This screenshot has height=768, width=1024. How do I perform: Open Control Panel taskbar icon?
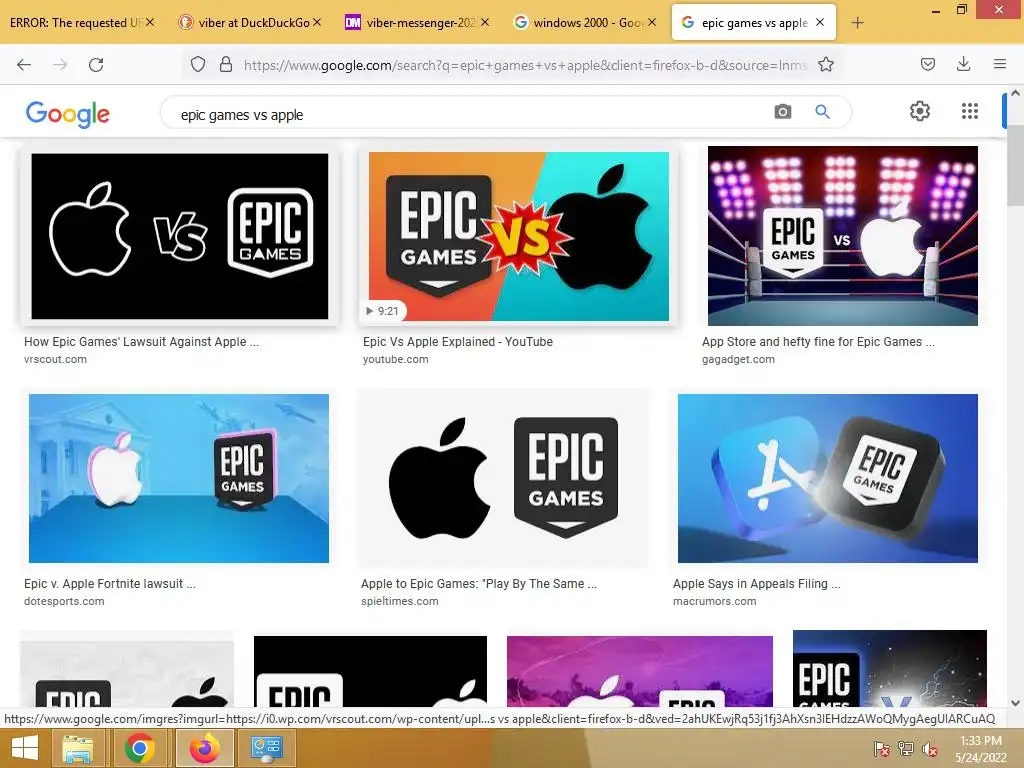point(266,748)
